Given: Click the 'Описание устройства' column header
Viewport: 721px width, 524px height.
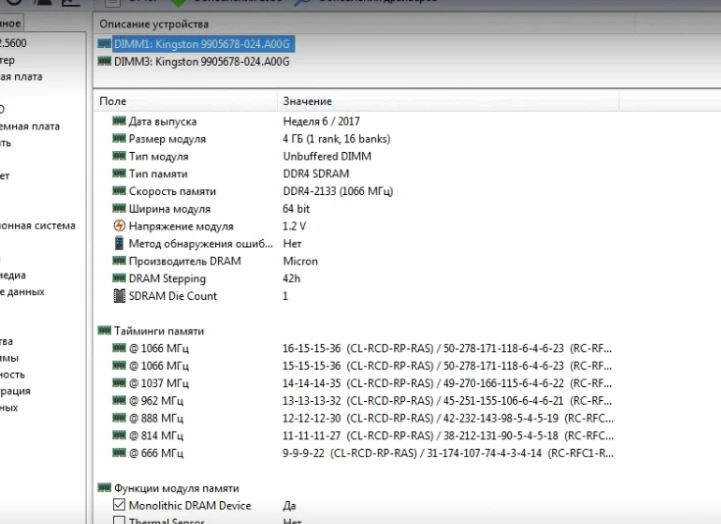Looking at the screenshot, I should pos(154,24).
